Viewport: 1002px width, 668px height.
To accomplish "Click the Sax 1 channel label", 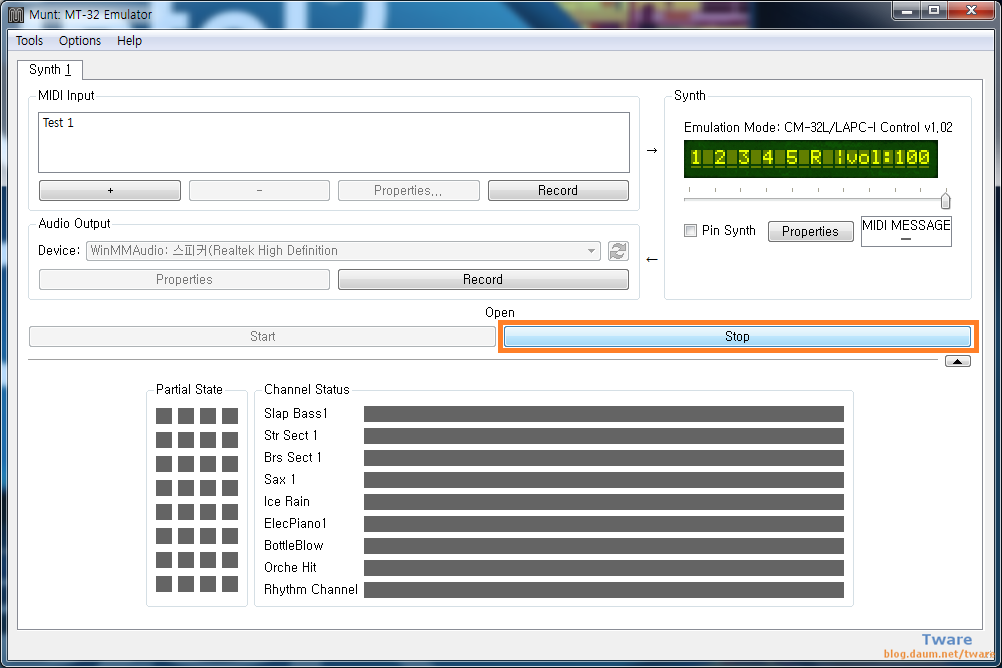I will pyautogui.click(x=280, y=479).
